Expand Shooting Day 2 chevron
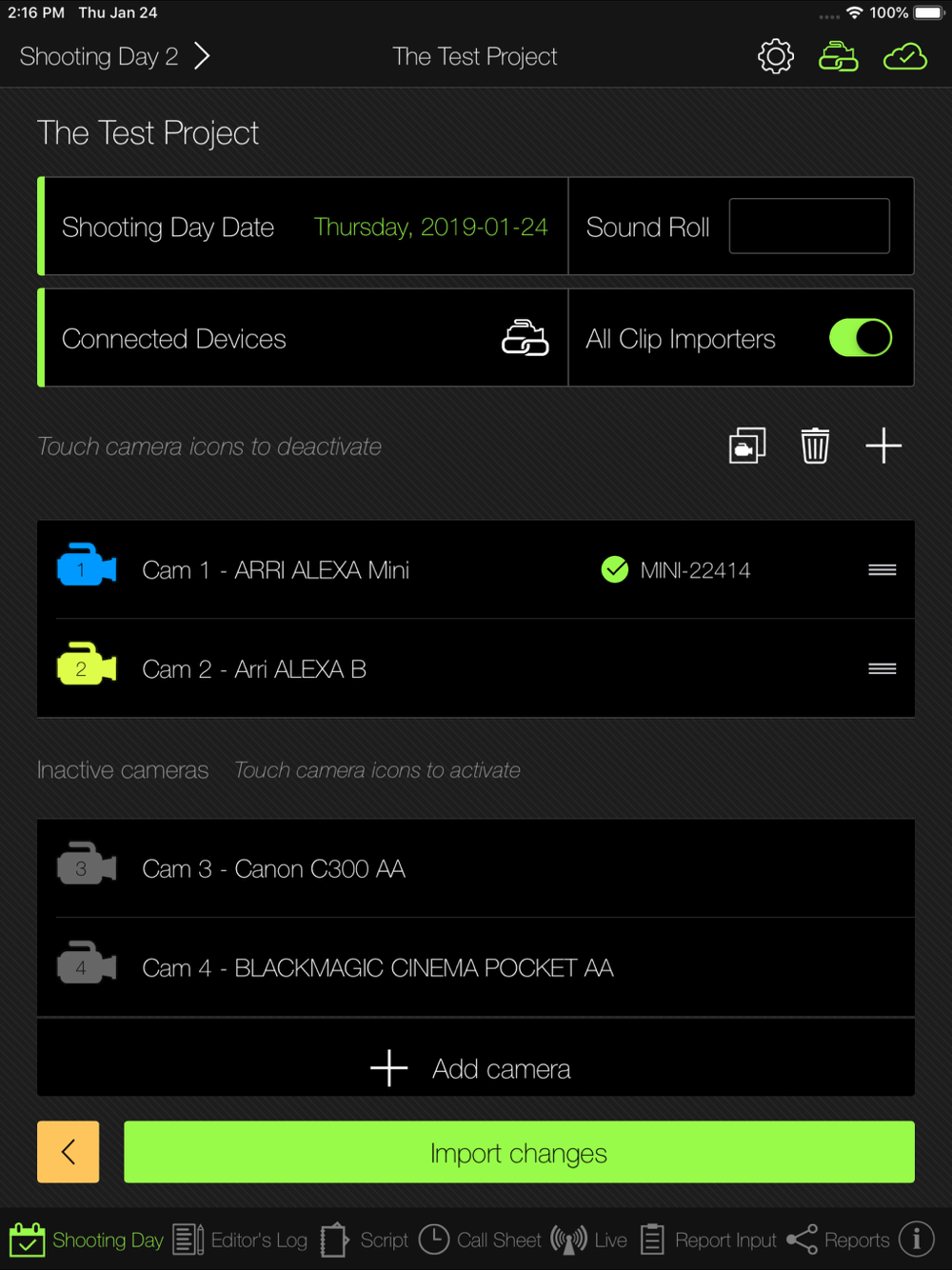Image resolution: width=952 pixels, height=1270 pixels. [202, 56]
